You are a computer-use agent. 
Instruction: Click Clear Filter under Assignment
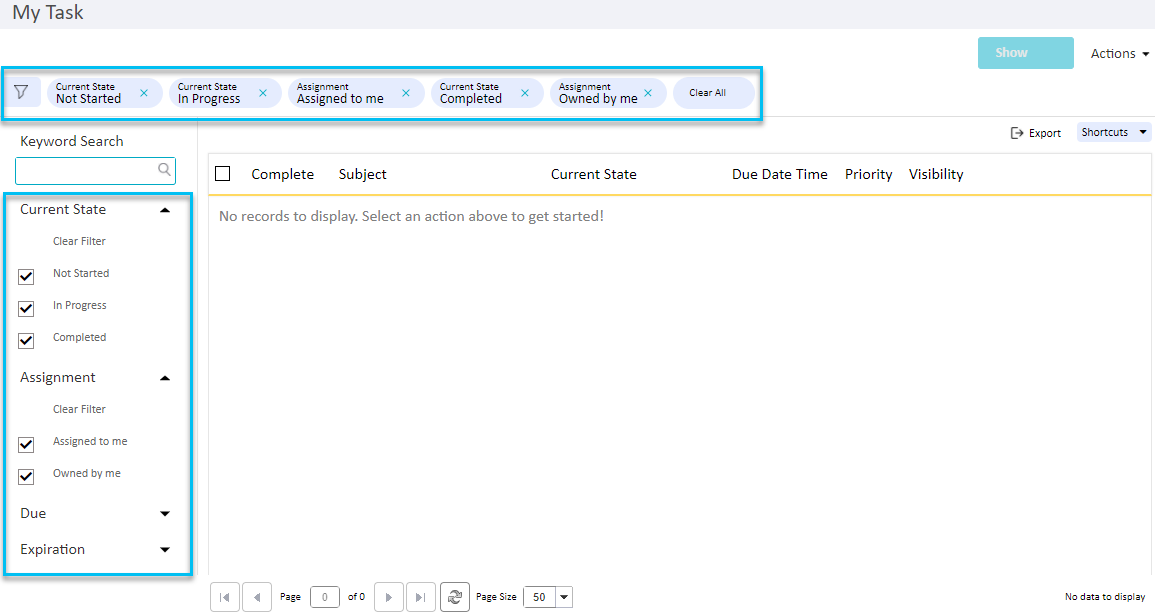pyautogui.click(x=79, y=408)
